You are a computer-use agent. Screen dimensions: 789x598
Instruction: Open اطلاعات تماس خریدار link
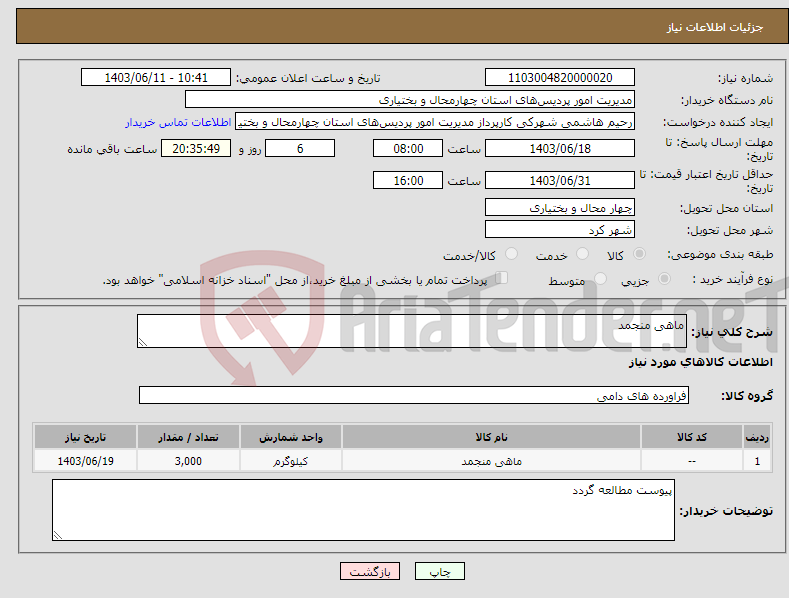tap(178, 122)
